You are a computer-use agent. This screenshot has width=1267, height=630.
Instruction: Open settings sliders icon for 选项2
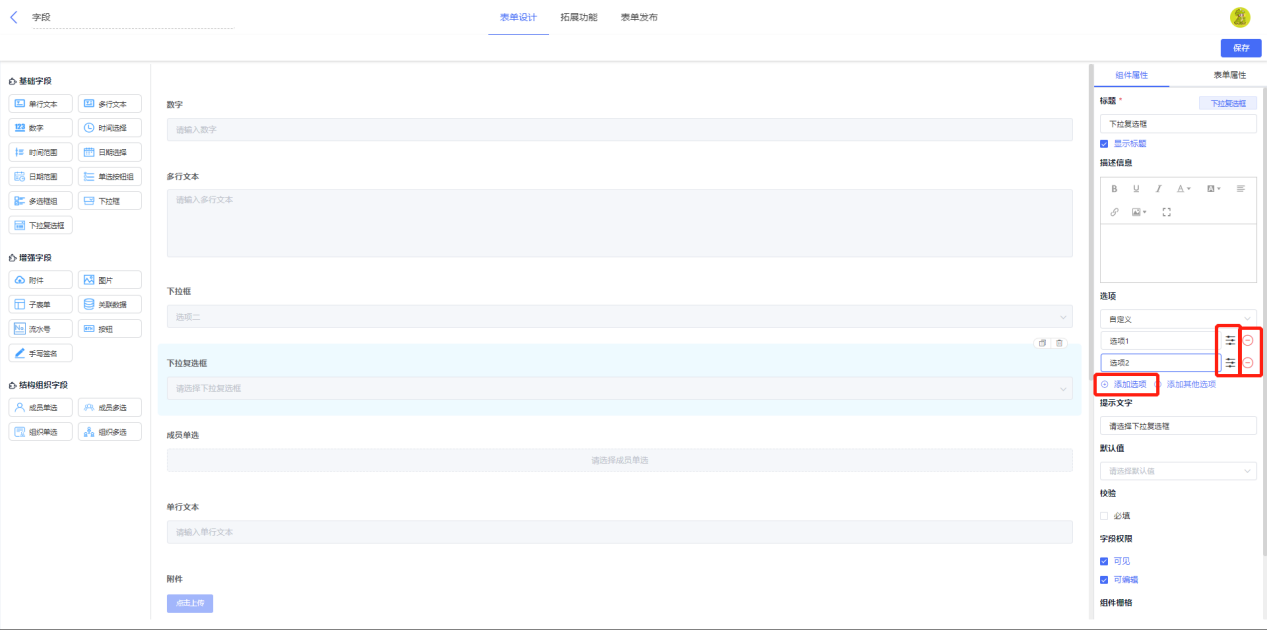pos(1230,363)
